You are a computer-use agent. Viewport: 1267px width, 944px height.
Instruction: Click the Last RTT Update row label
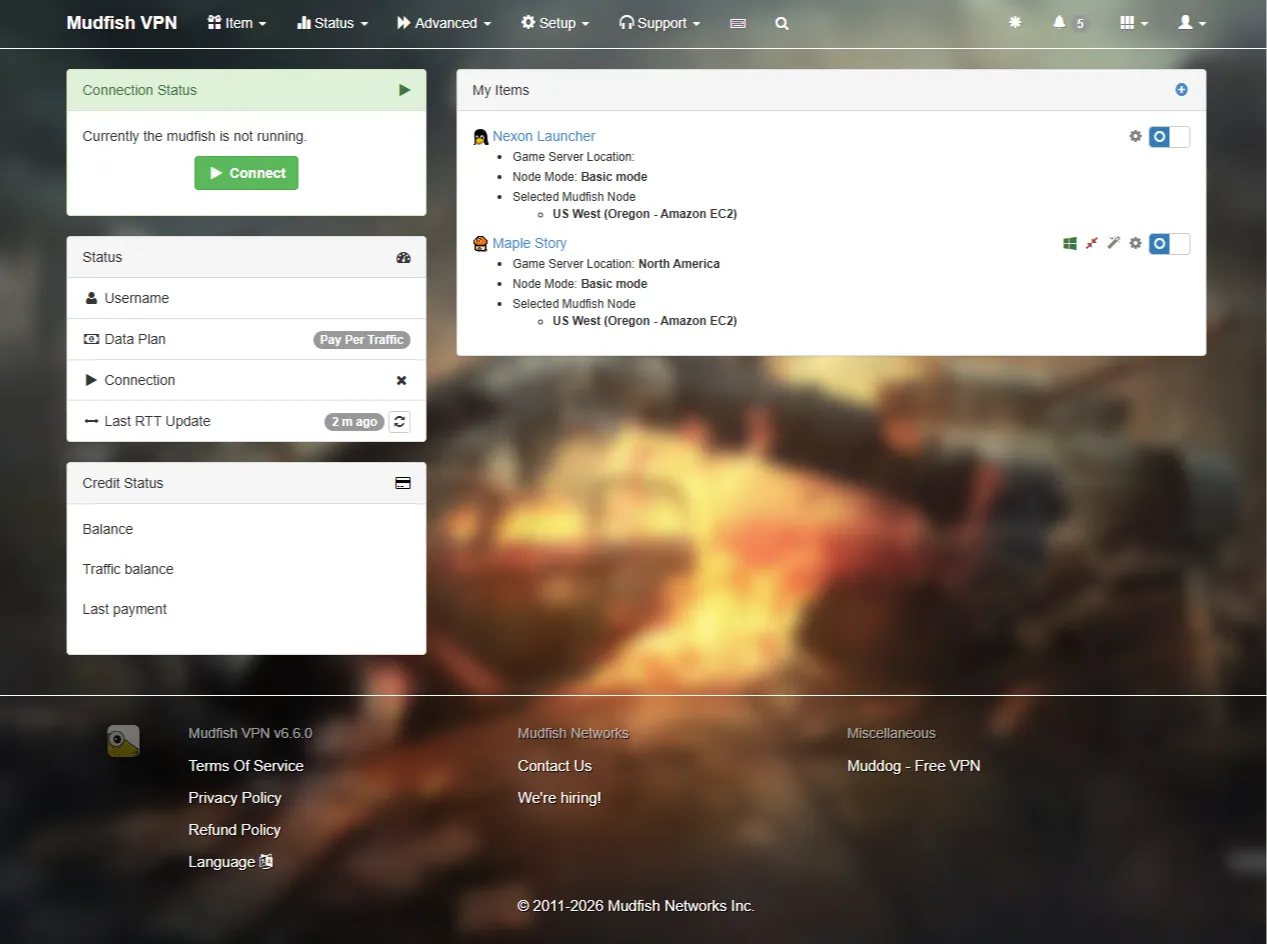pyautogui.click(x=157, y=421)
